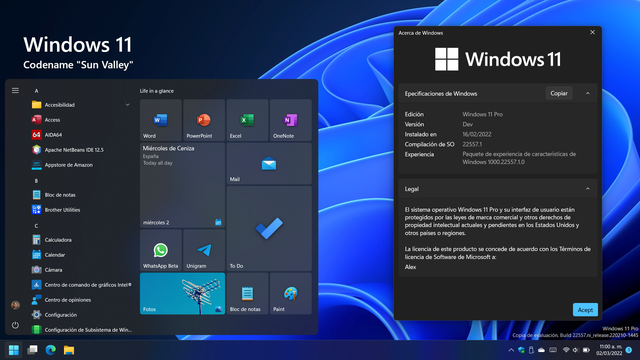Jump to letter A header

click(36, 91)
